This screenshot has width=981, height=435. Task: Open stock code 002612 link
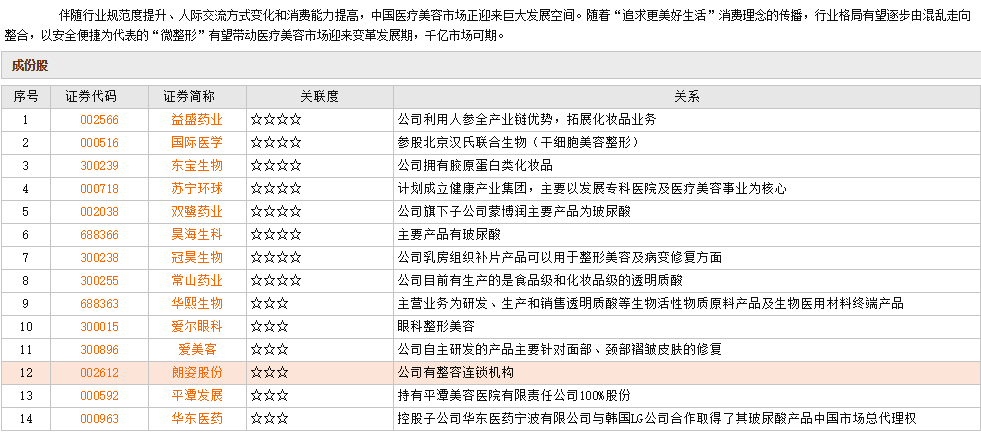(99, 373)
